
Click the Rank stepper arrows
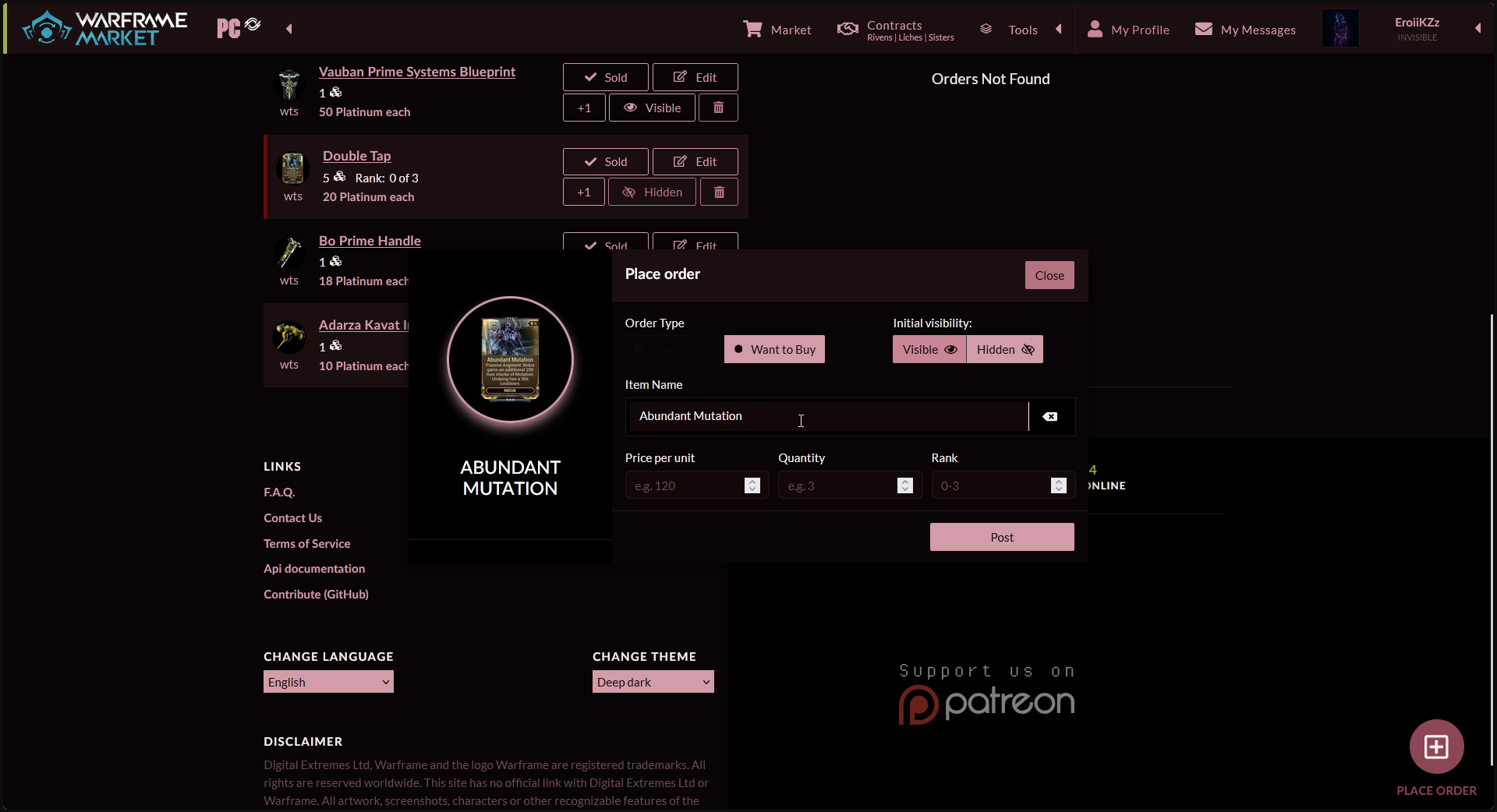coord(1059,485)
